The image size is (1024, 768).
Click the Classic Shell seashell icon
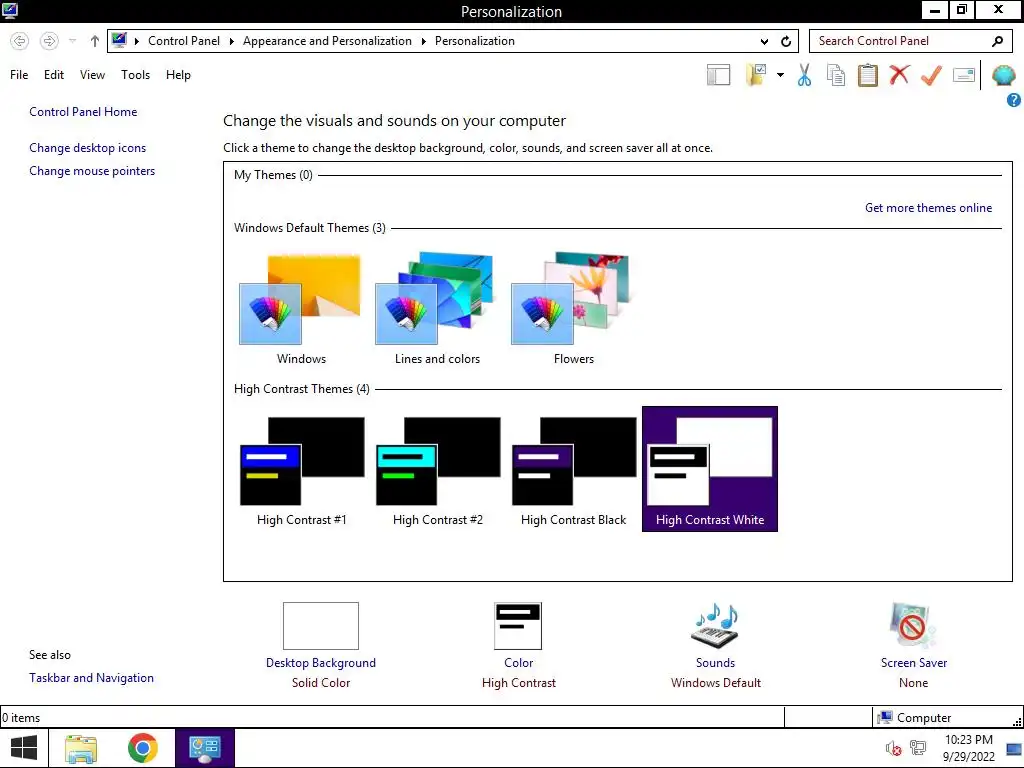[1004, 76]
